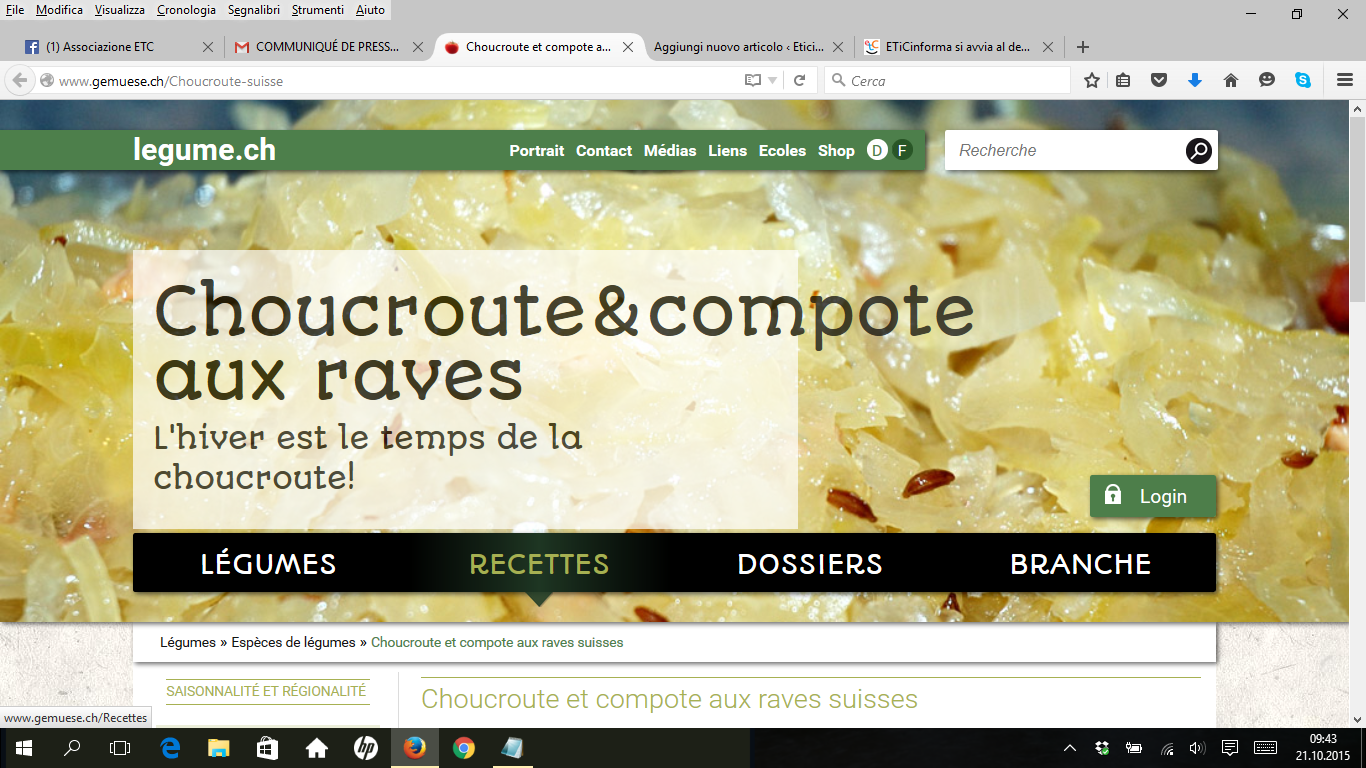This screenshot has height=768, width=1366.
Task: Click the white house icon on taskbar
Action: [316, 748]
